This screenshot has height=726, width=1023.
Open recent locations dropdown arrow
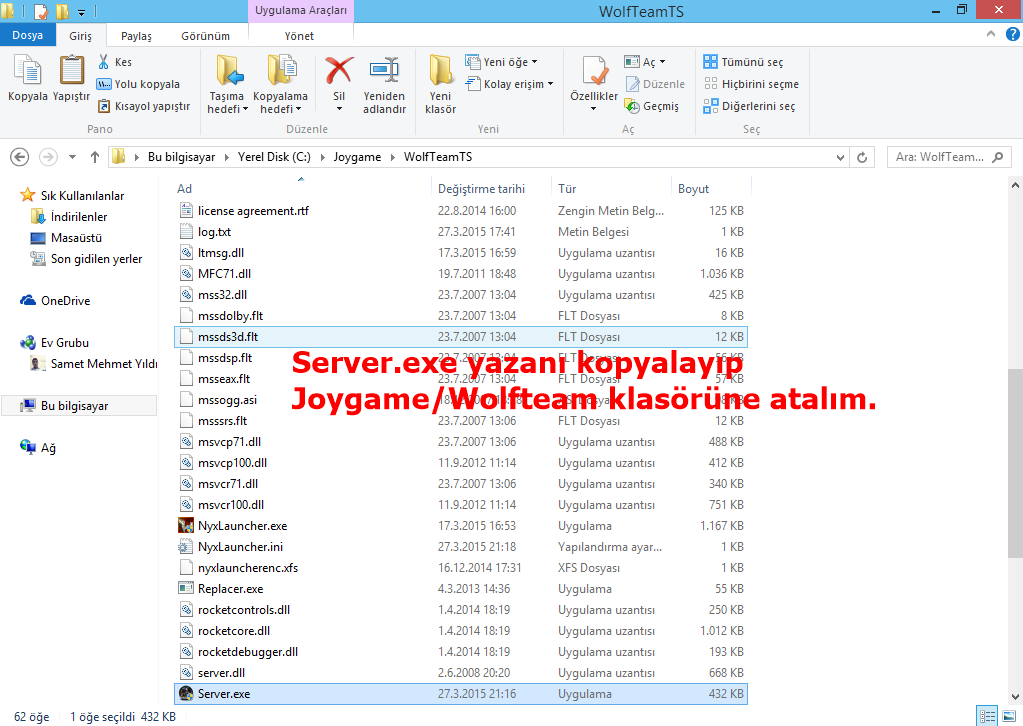point(72,157)
